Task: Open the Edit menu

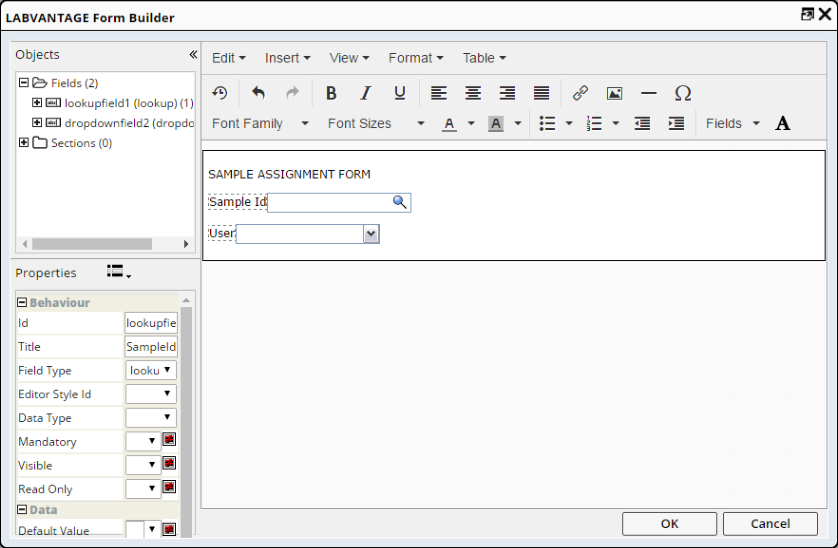Action: [229, 58]
